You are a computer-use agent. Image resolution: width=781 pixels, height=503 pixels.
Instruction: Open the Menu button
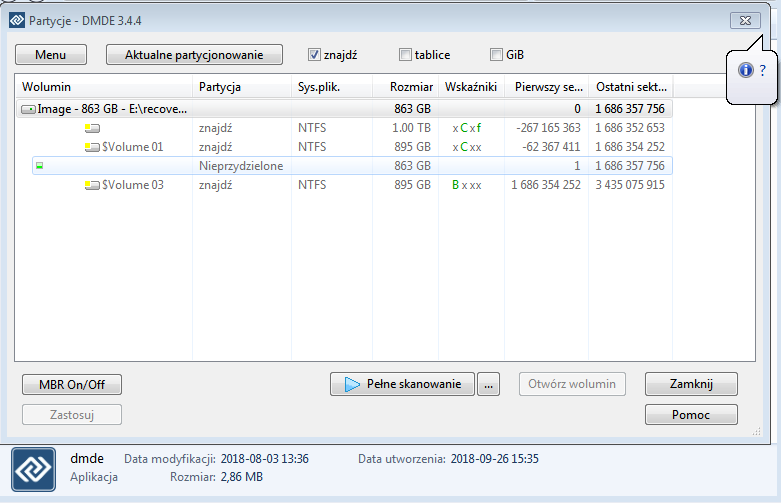[x=51, y=55]
